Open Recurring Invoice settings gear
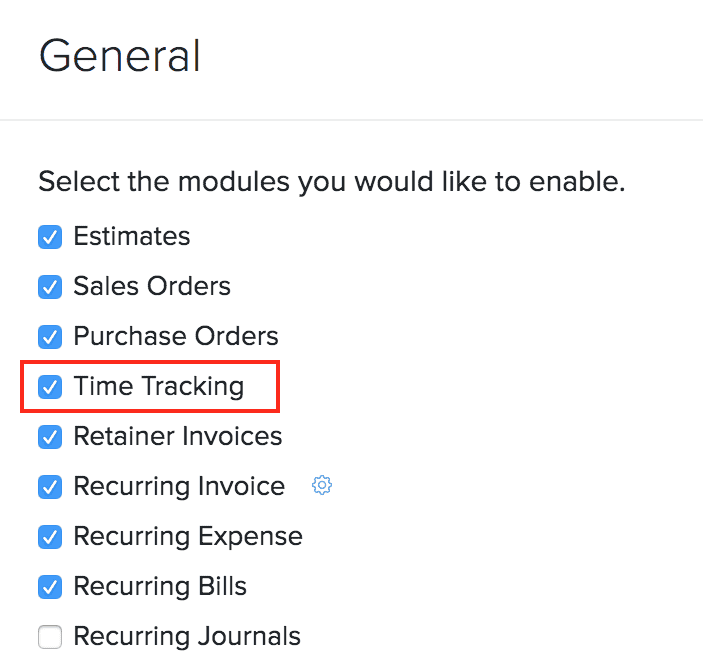The height and width of the screenshot is (666, 703). [322, 486]
